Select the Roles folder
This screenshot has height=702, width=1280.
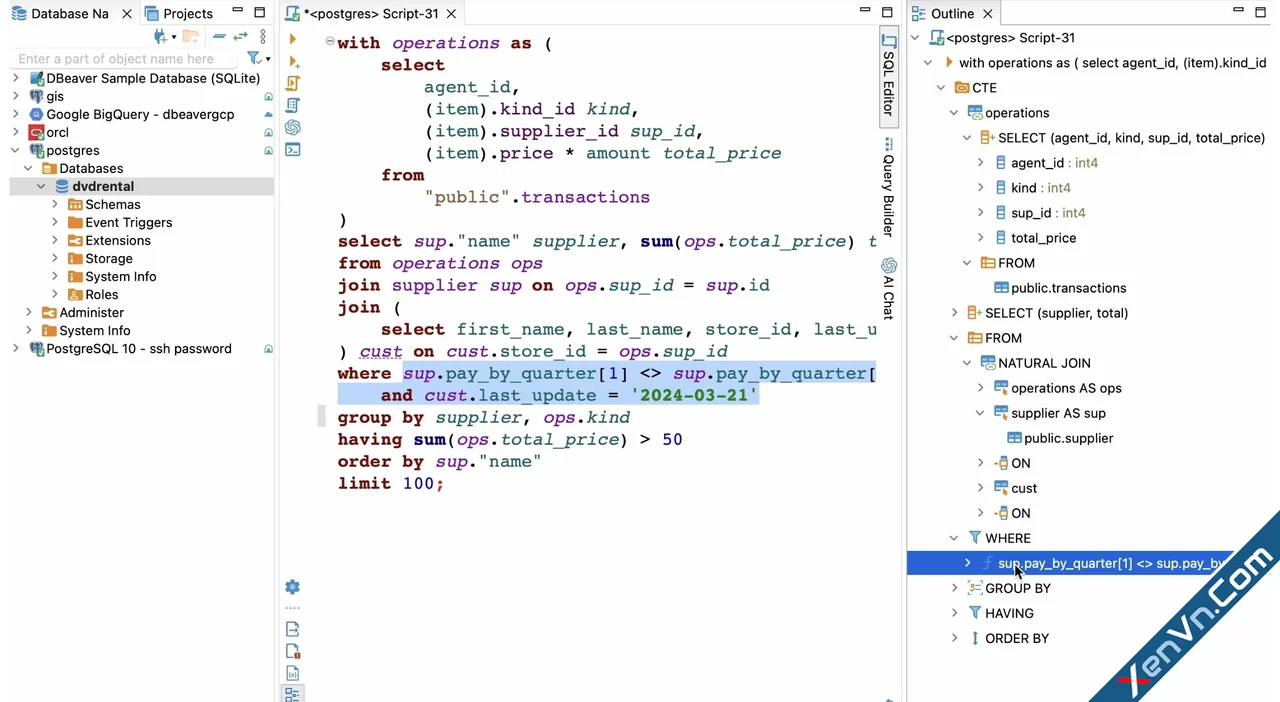point(101,294)
